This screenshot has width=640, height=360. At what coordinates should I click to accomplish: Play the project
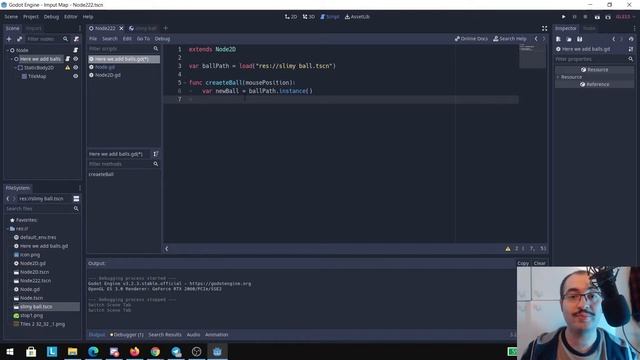click(x=564, y=17)
